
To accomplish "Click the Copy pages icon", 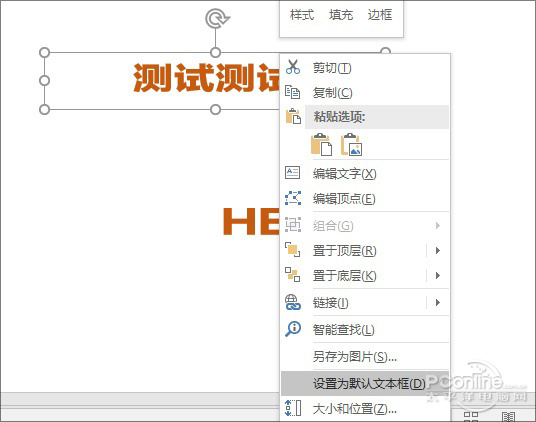I will [x=293, y=92].
